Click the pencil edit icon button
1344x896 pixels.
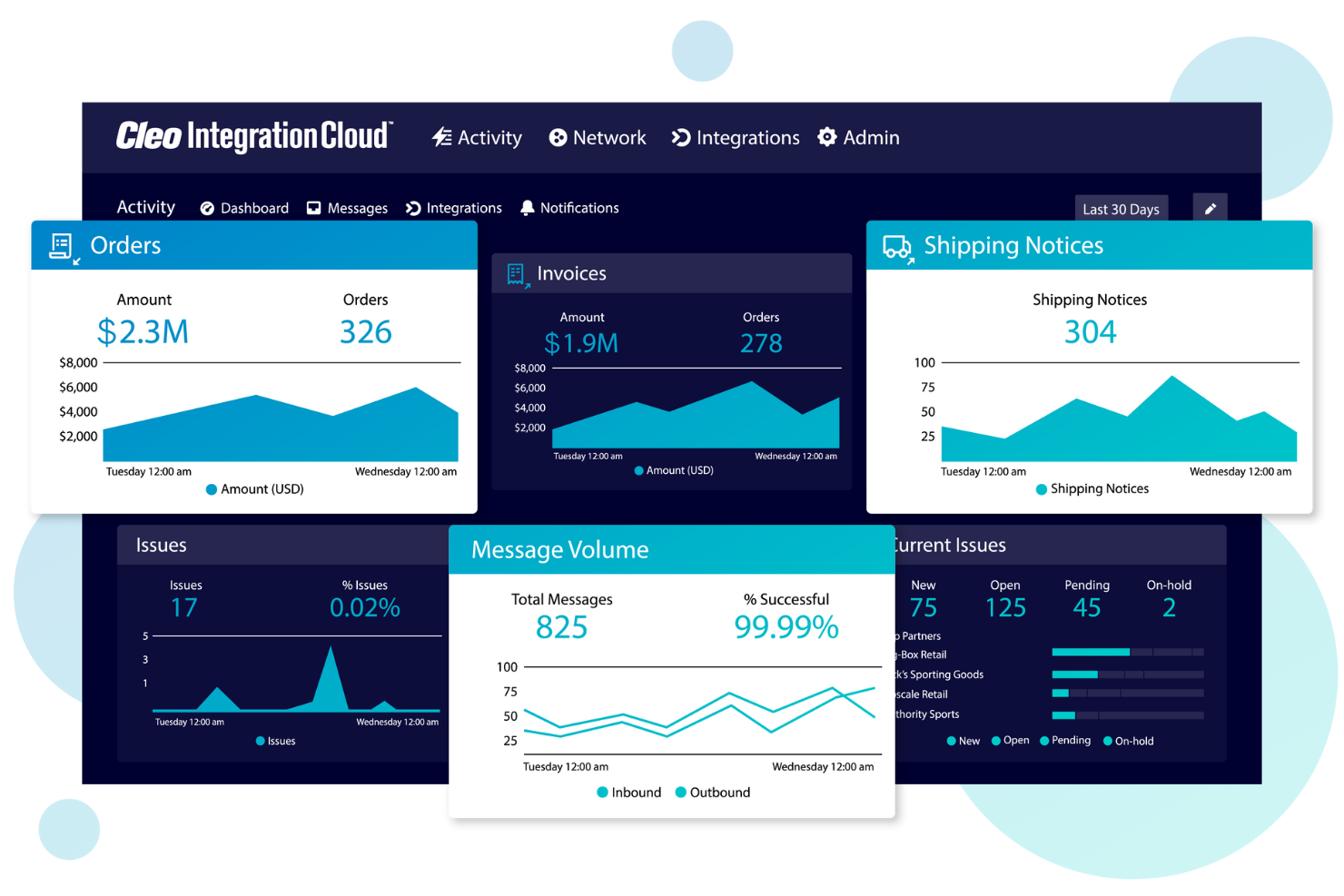click(x=1210, y=209)
